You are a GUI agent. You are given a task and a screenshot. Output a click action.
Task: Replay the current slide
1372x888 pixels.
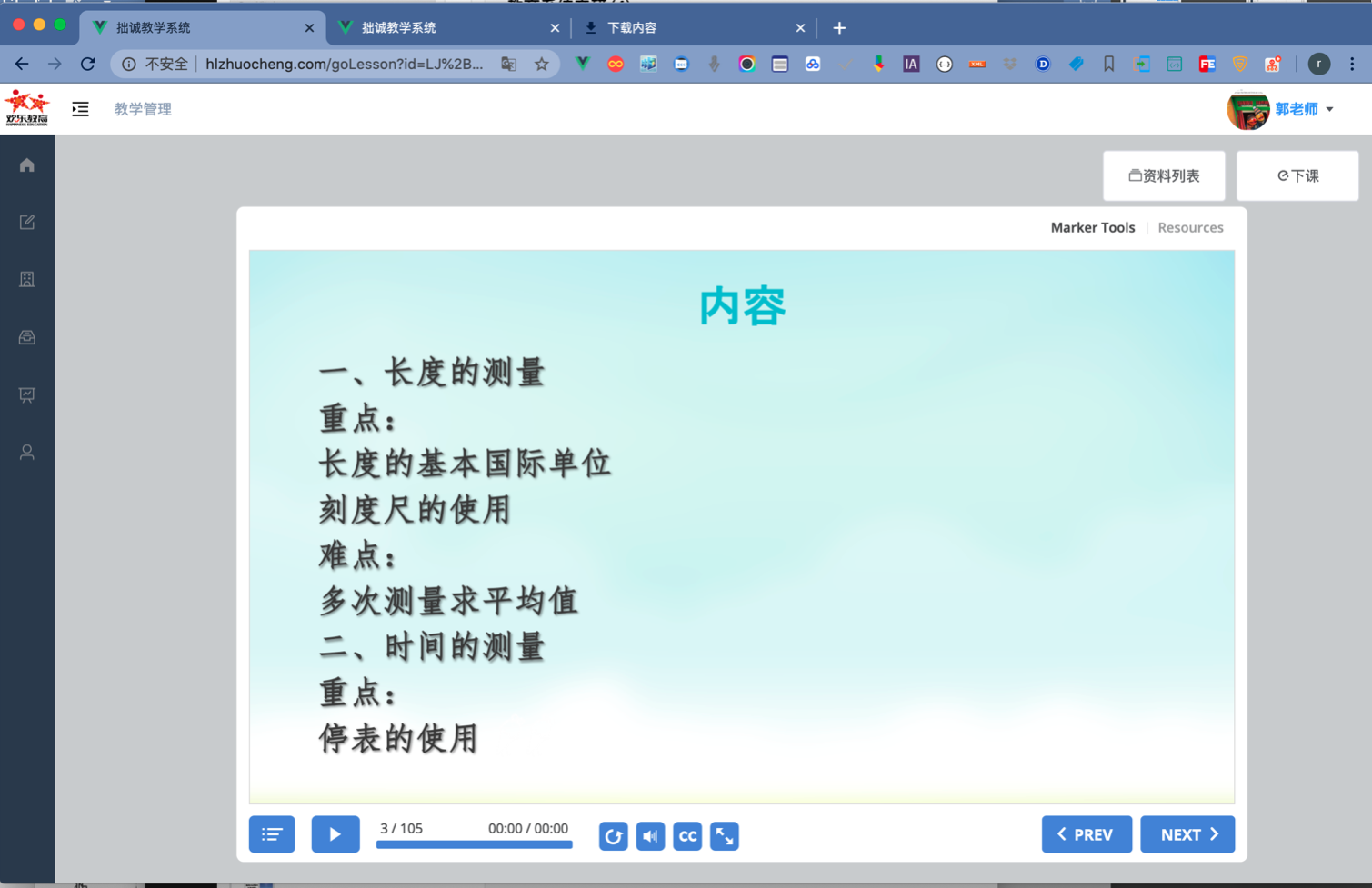coord(614,836)
